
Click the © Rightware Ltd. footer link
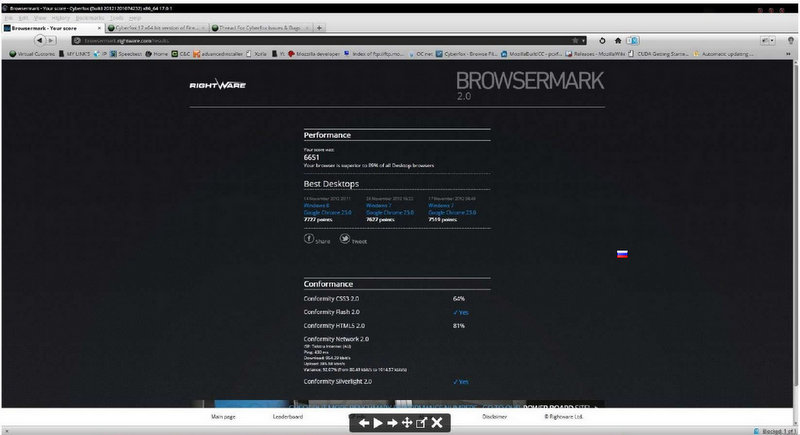[563, 417]
